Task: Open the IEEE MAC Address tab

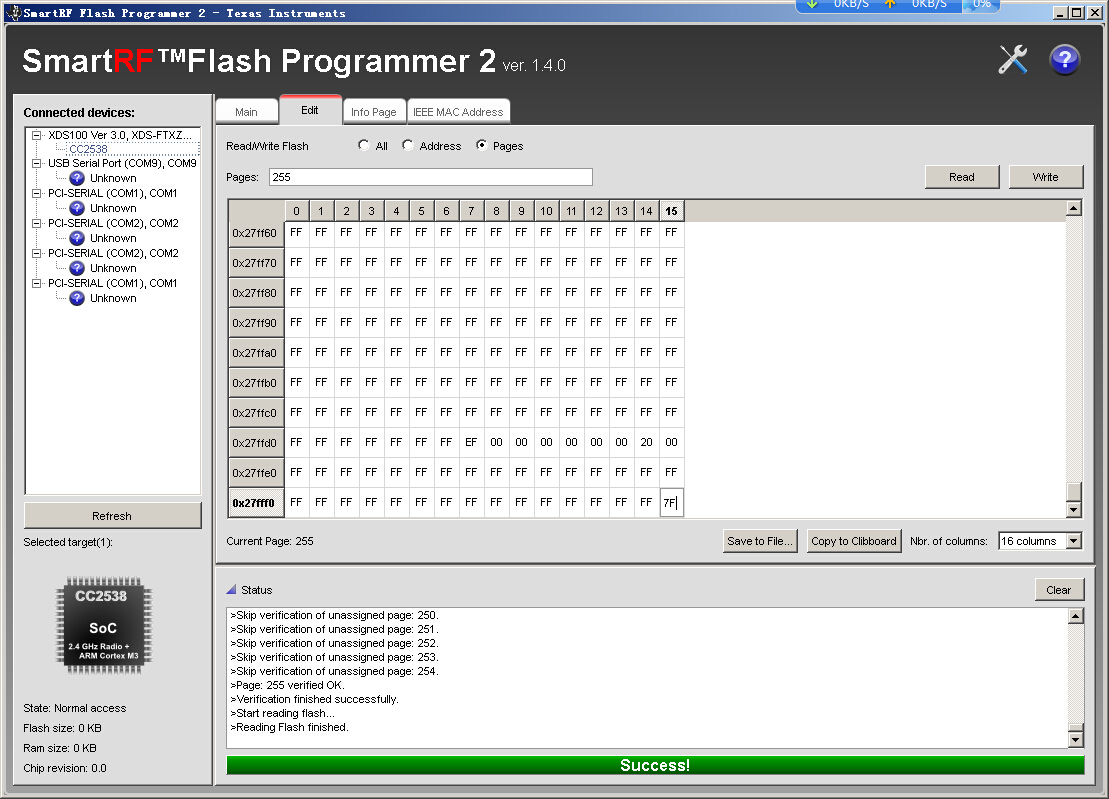Action: coord(458,112)
